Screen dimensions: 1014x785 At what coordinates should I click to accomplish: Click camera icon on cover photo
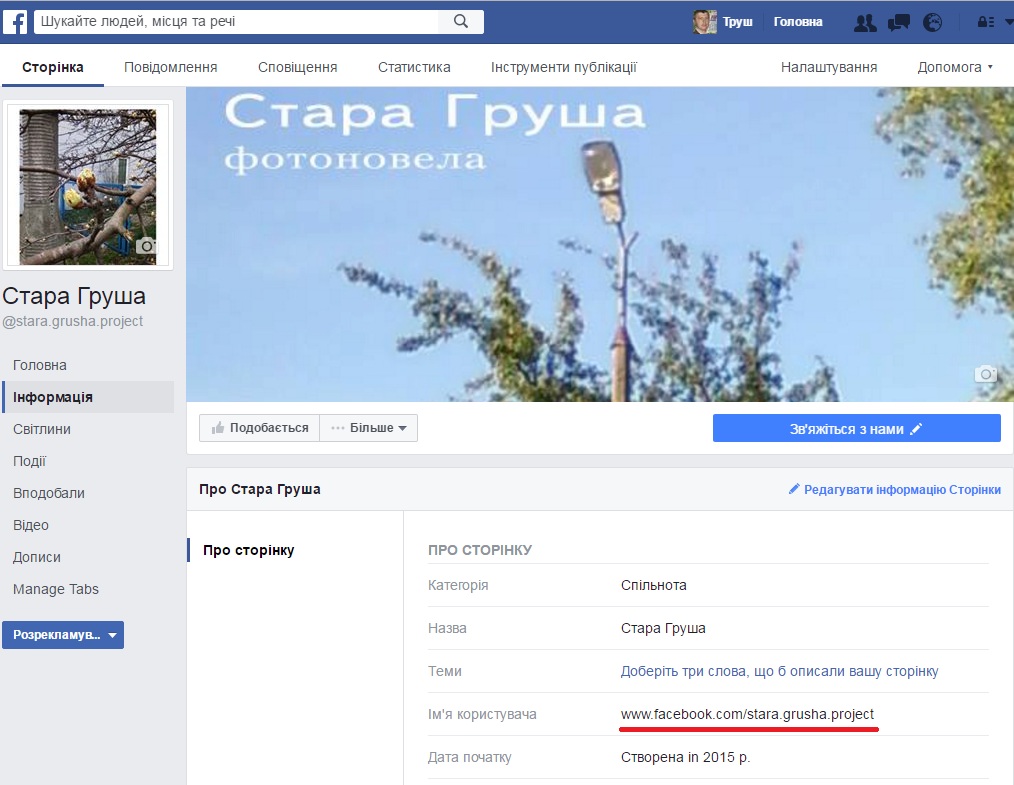[x=986, y=374]
